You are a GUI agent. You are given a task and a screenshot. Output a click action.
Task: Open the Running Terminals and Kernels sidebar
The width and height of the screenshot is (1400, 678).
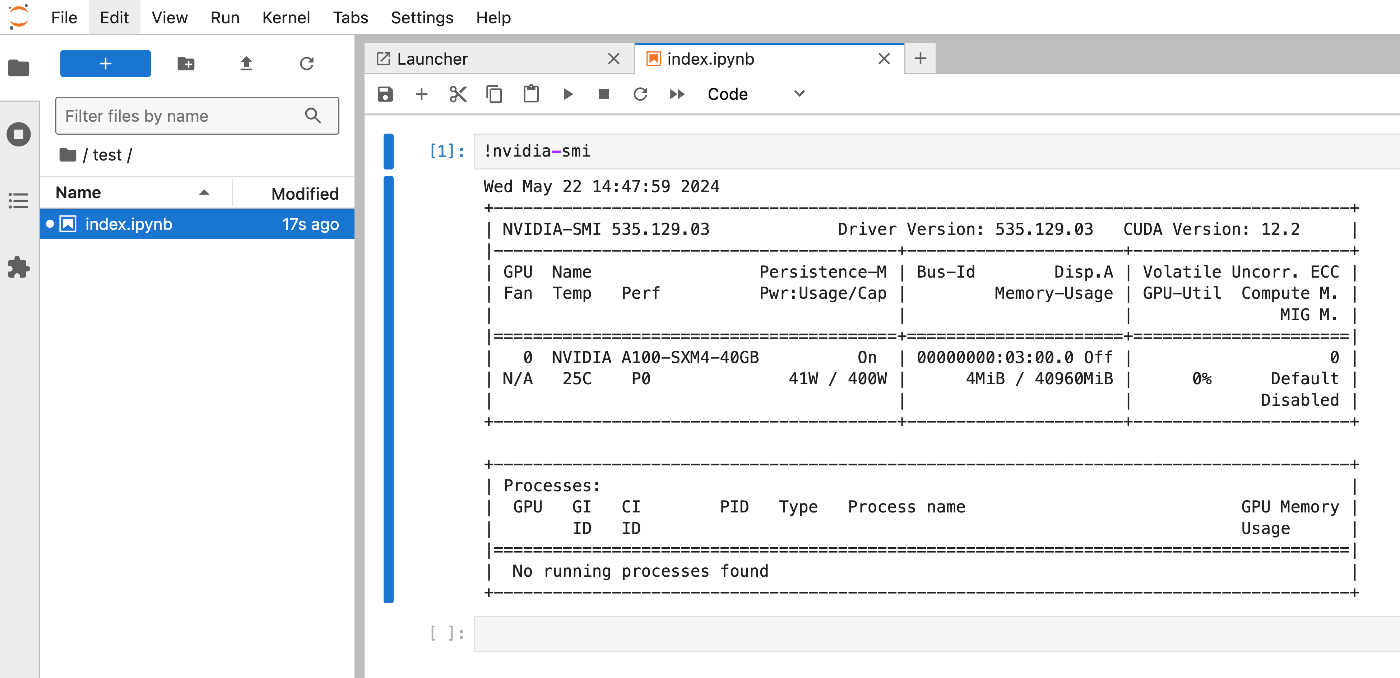[x=19, y=134]
